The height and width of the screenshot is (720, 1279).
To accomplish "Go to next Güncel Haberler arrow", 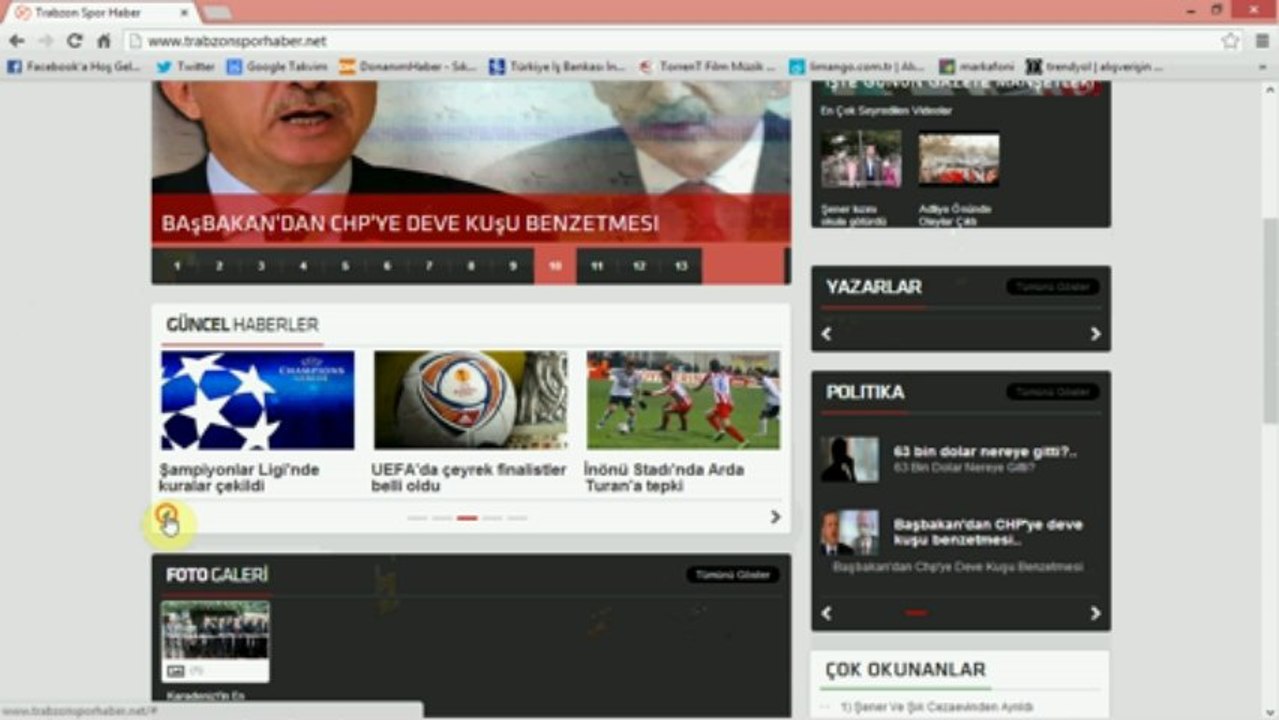I will [775, 517].
